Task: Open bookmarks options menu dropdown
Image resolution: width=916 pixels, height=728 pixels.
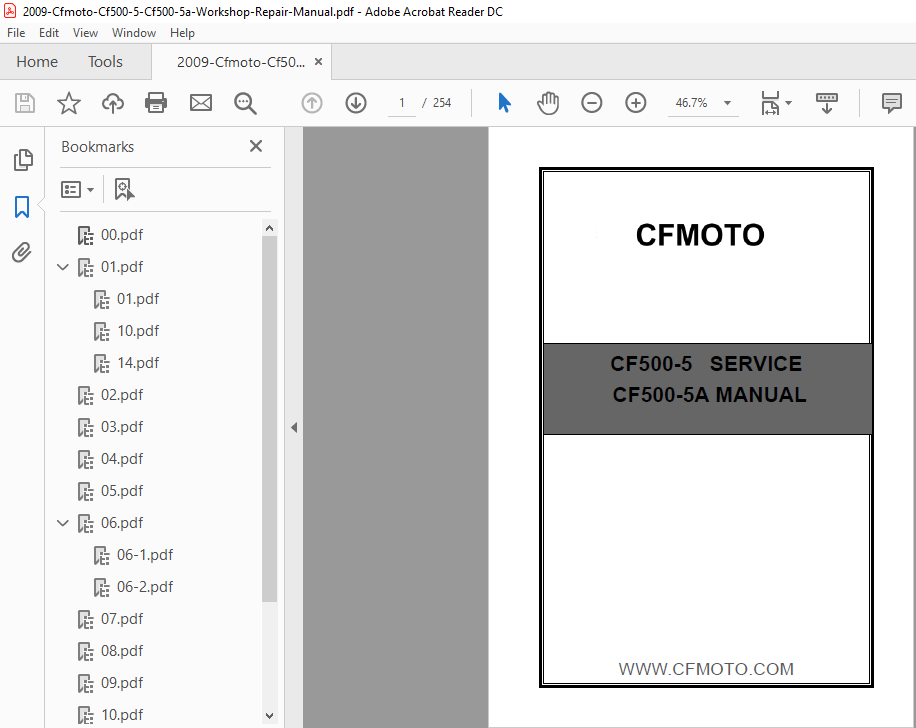Action: coord(77,189)
